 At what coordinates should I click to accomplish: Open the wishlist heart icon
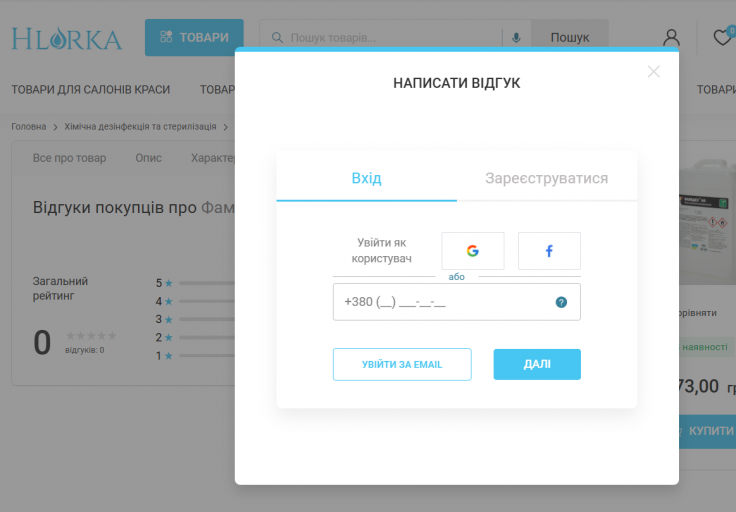[x=722, y=38]
